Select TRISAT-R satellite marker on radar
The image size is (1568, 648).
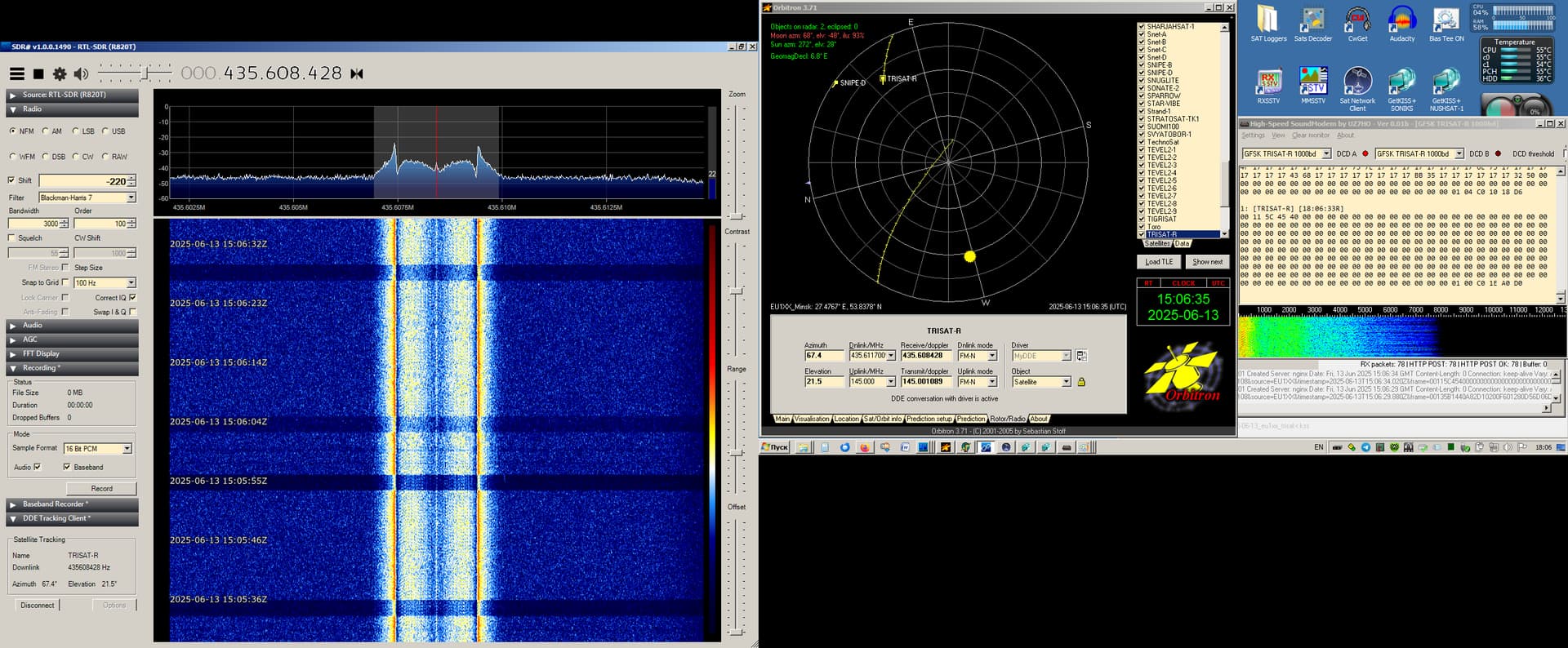pyautogui.click(x=883, y=79)
